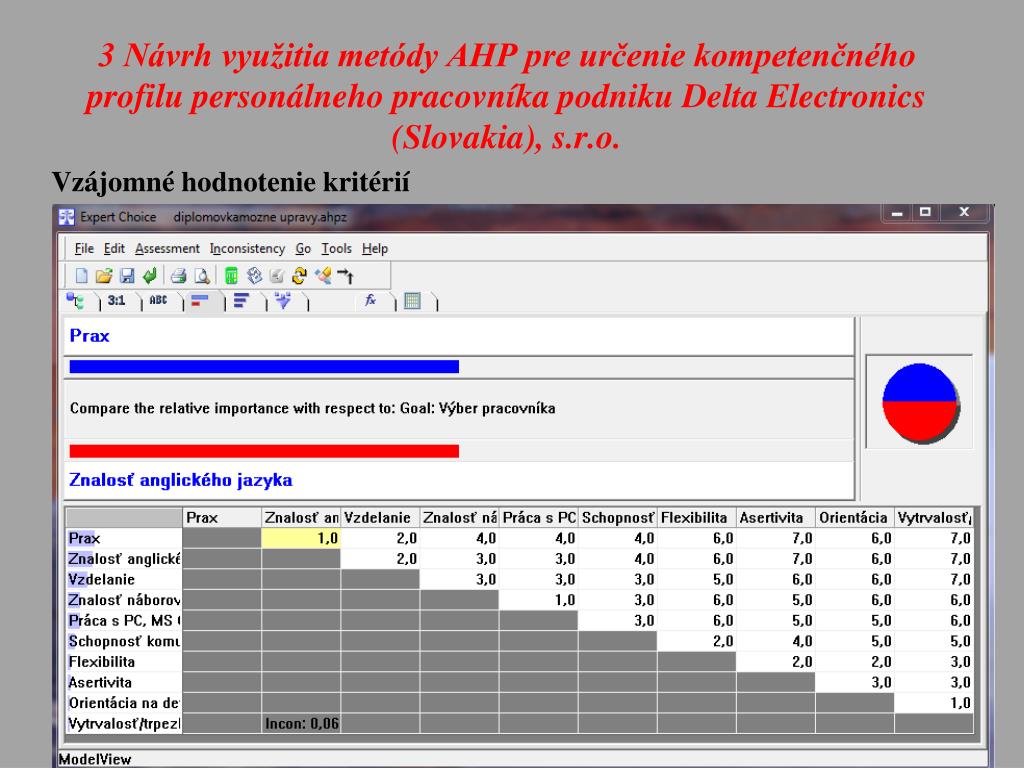1024x768 pixels.
Task: Maximize the Expert Choice window
Action: 925,212
